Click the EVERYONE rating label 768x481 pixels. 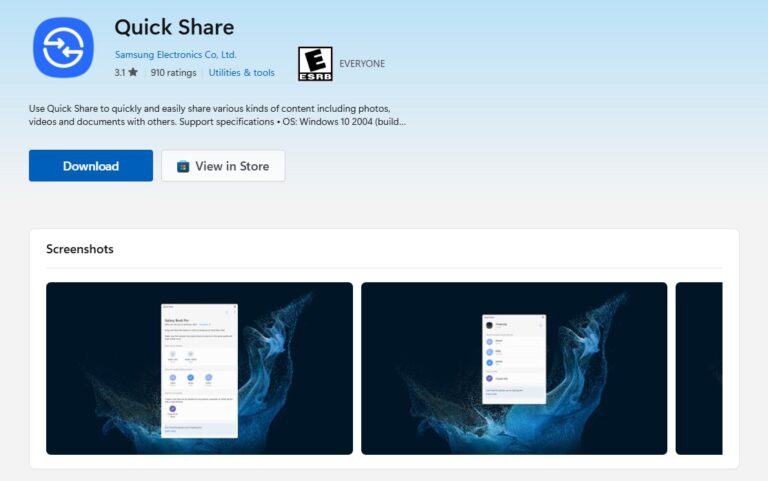(x=362, y=64)
